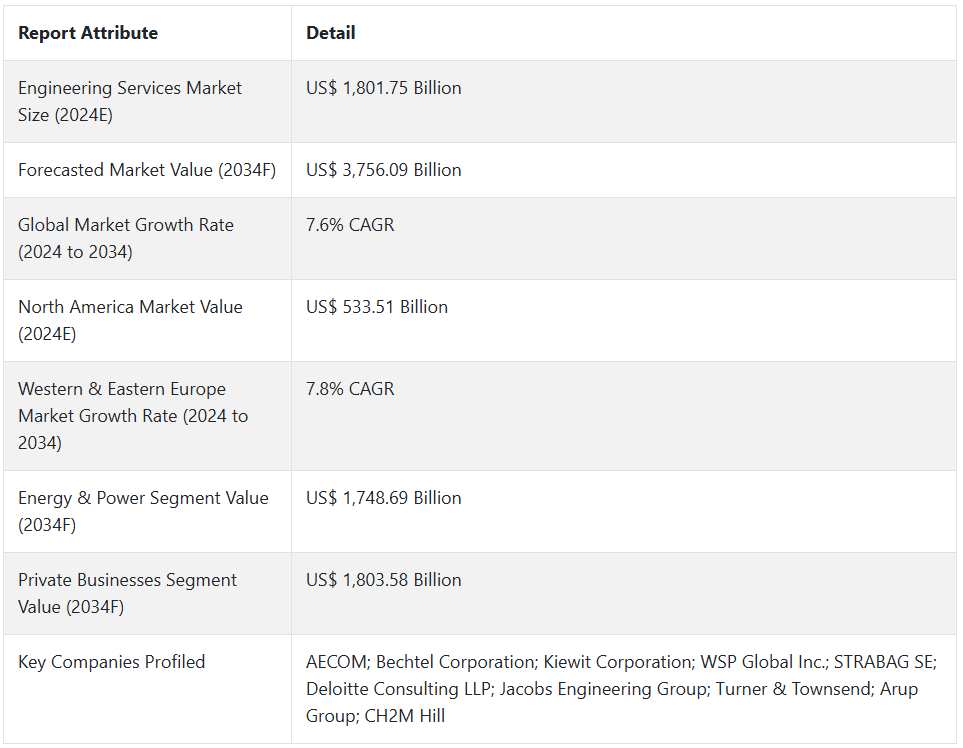Select the Forecasted Market Value (2034F) cell

pyautogui.click(x=147, y=170)
